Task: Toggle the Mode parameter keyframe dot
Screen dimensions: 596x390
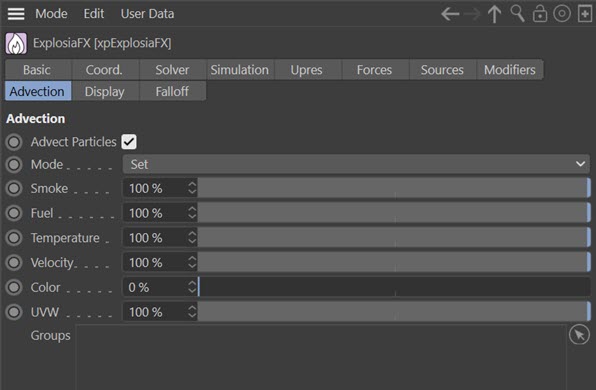Action: [x=14, y=165]
